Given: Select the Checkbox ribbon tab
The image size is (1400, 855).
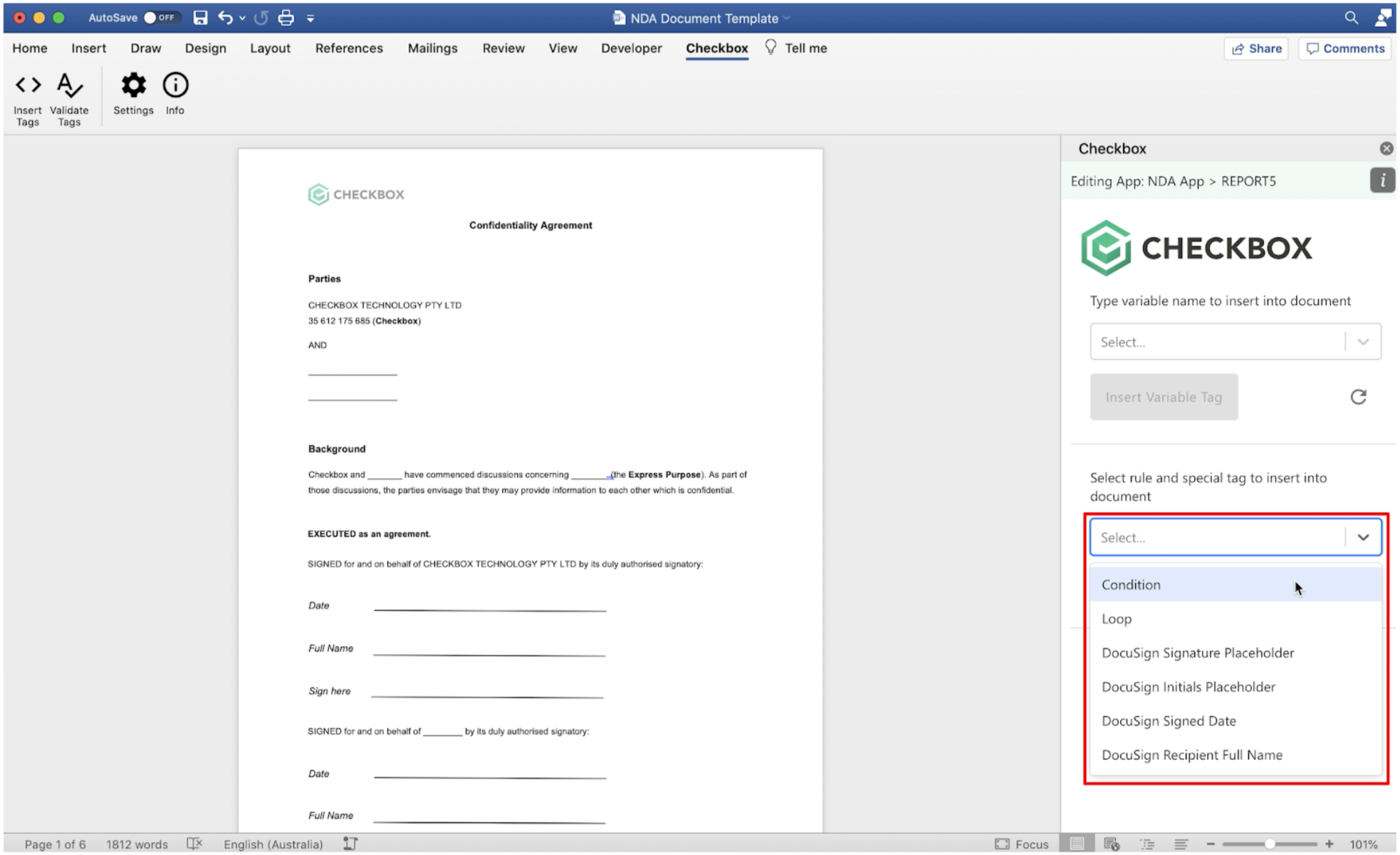Looking at the screenshot, I should click(x=716, y=48).
